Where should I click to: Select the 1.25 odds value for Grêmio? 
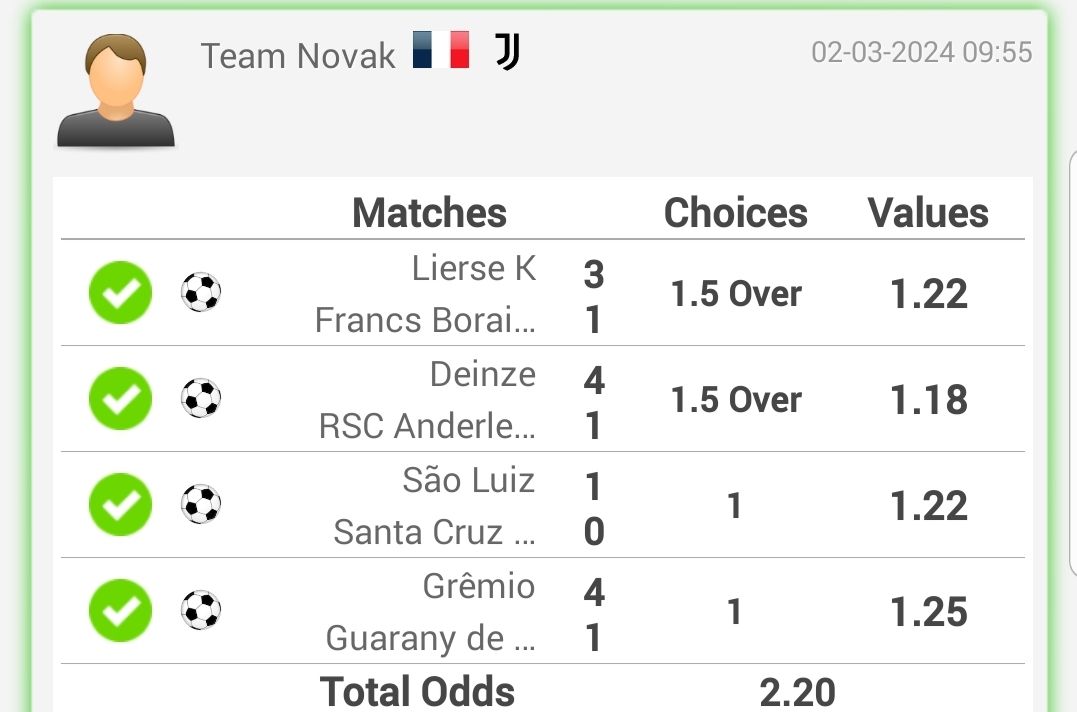[929, 612]
